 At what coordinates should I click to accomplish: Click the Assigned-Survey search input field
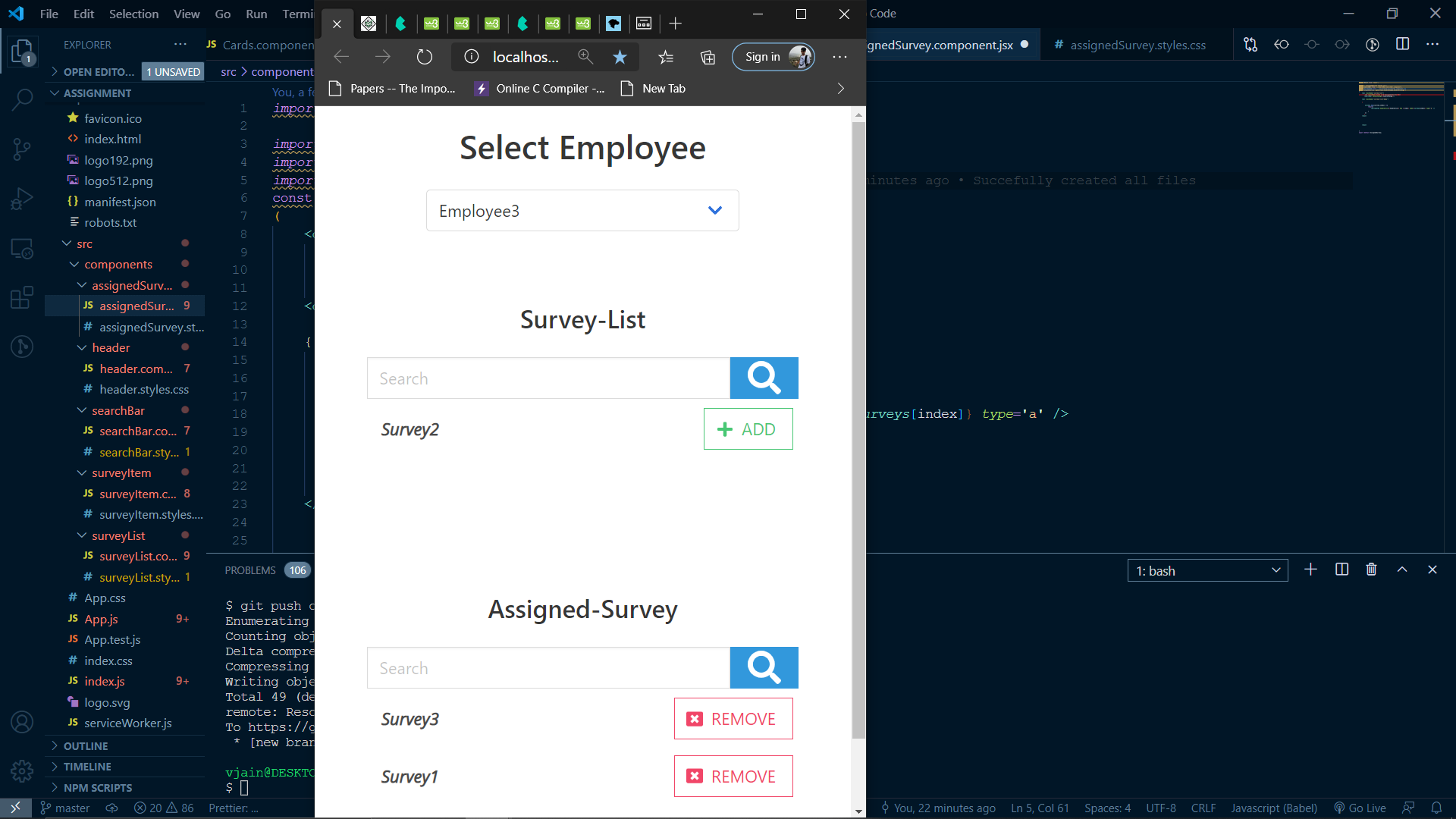point(548,668)
